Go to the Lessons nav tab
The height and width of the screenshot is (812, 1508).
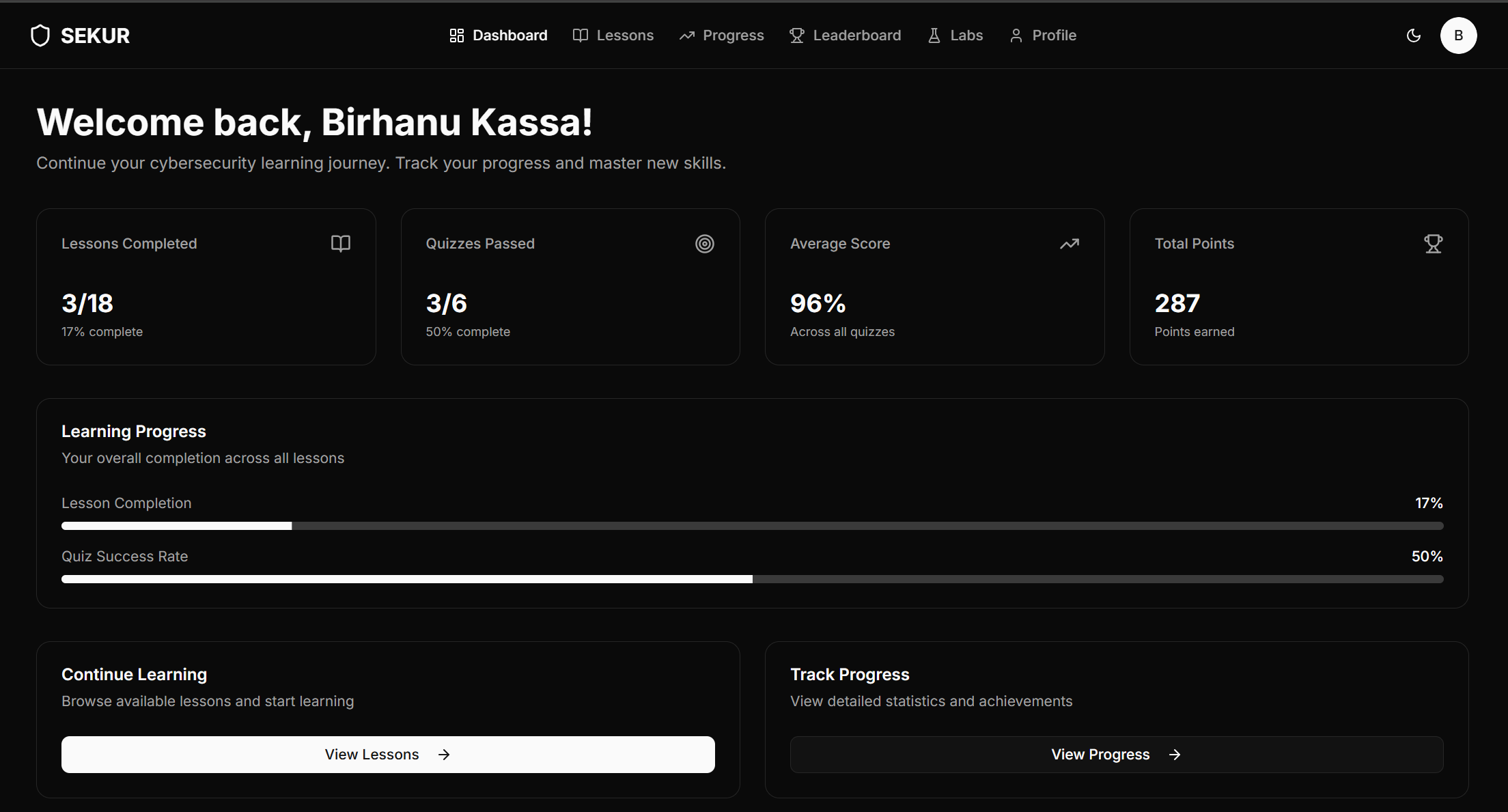613,36
